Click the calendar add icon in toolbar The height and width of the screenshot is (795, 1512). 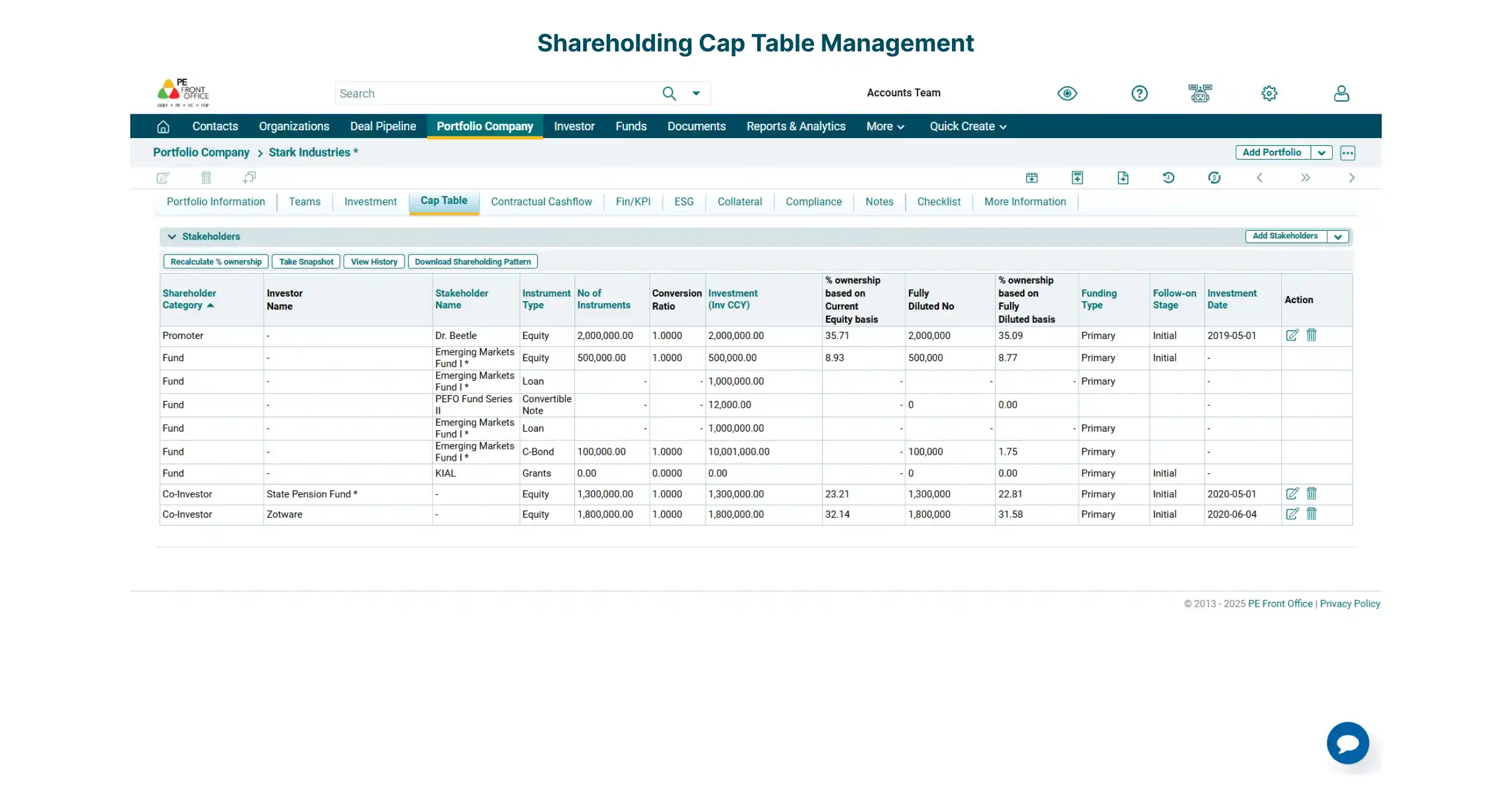1032,178
